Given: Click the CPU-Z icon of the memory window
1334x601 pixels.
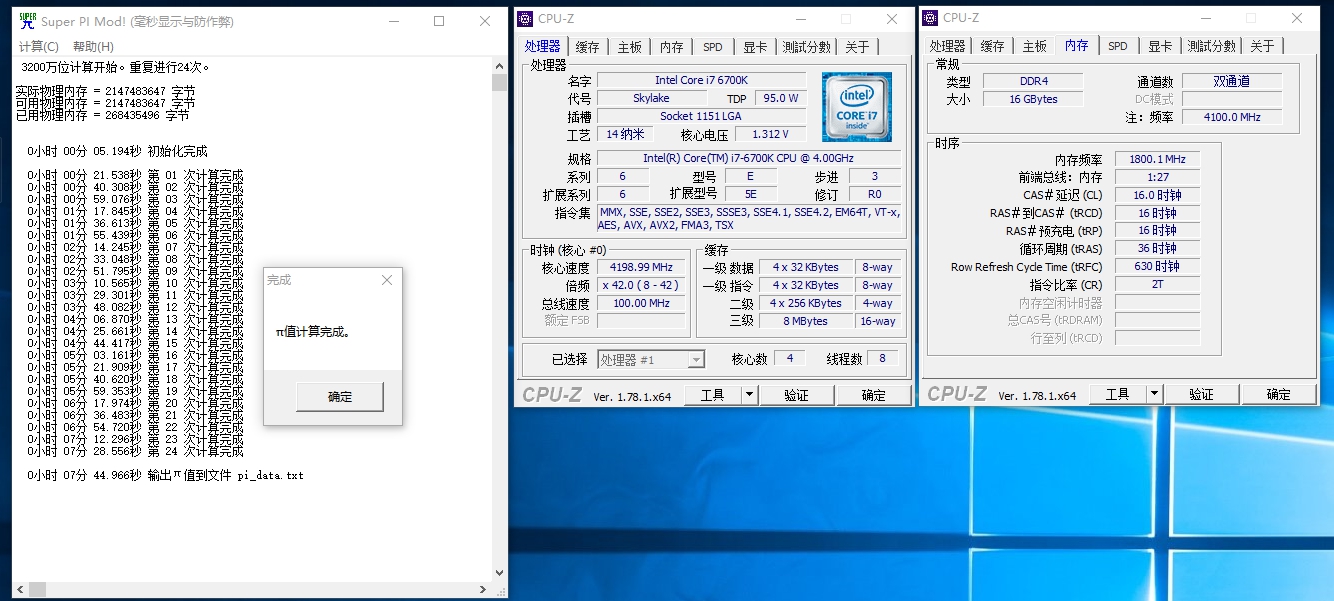Looking at the screenshot, I should pyautogui.click(x=930, y=17).
